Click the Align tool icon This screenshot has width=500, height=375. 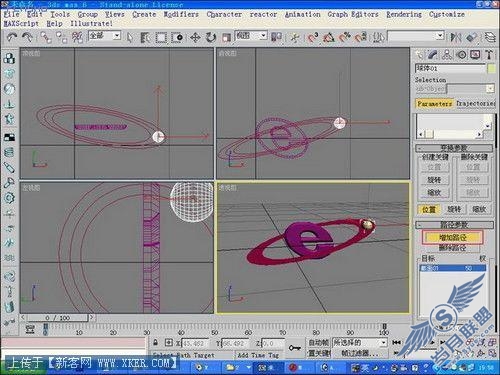pos(471,37)
